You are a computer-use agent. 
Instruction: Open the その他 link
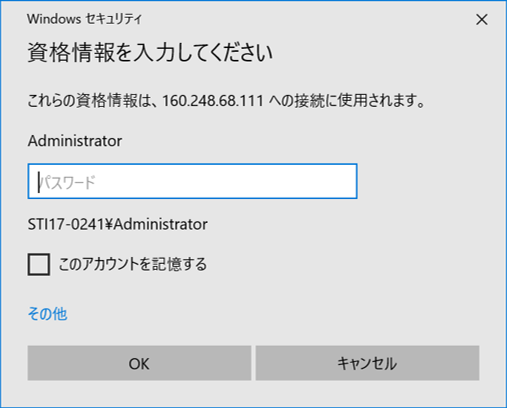point(47,314)
